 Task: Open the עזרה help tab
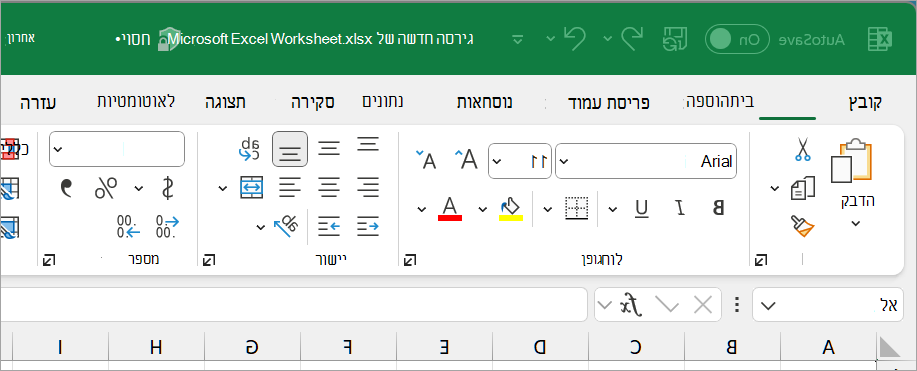(38, 103)
